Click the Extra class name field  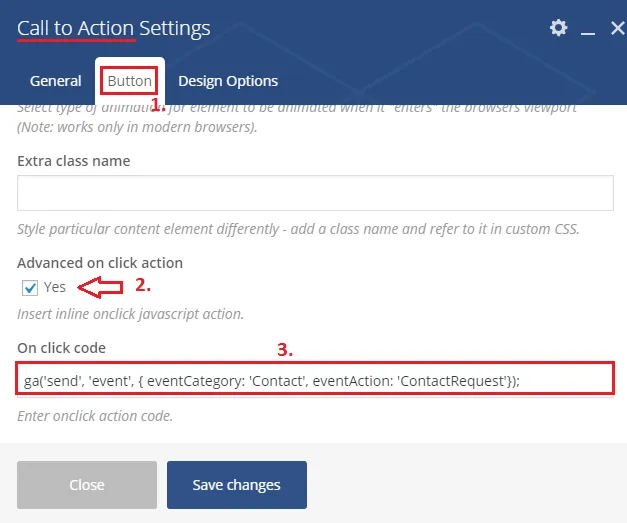click(315, 192)
